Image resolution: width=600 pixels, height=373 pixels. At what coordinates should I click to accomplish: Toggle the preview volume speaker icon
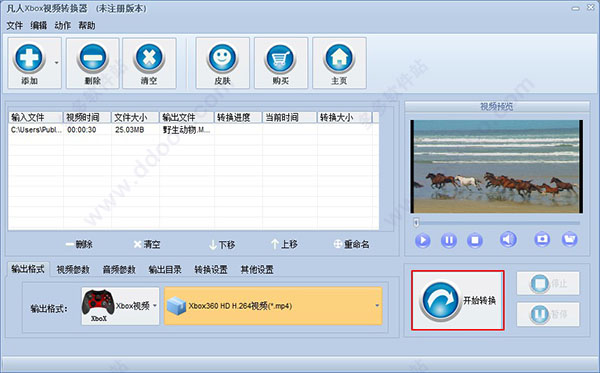(x=508, y=240)
